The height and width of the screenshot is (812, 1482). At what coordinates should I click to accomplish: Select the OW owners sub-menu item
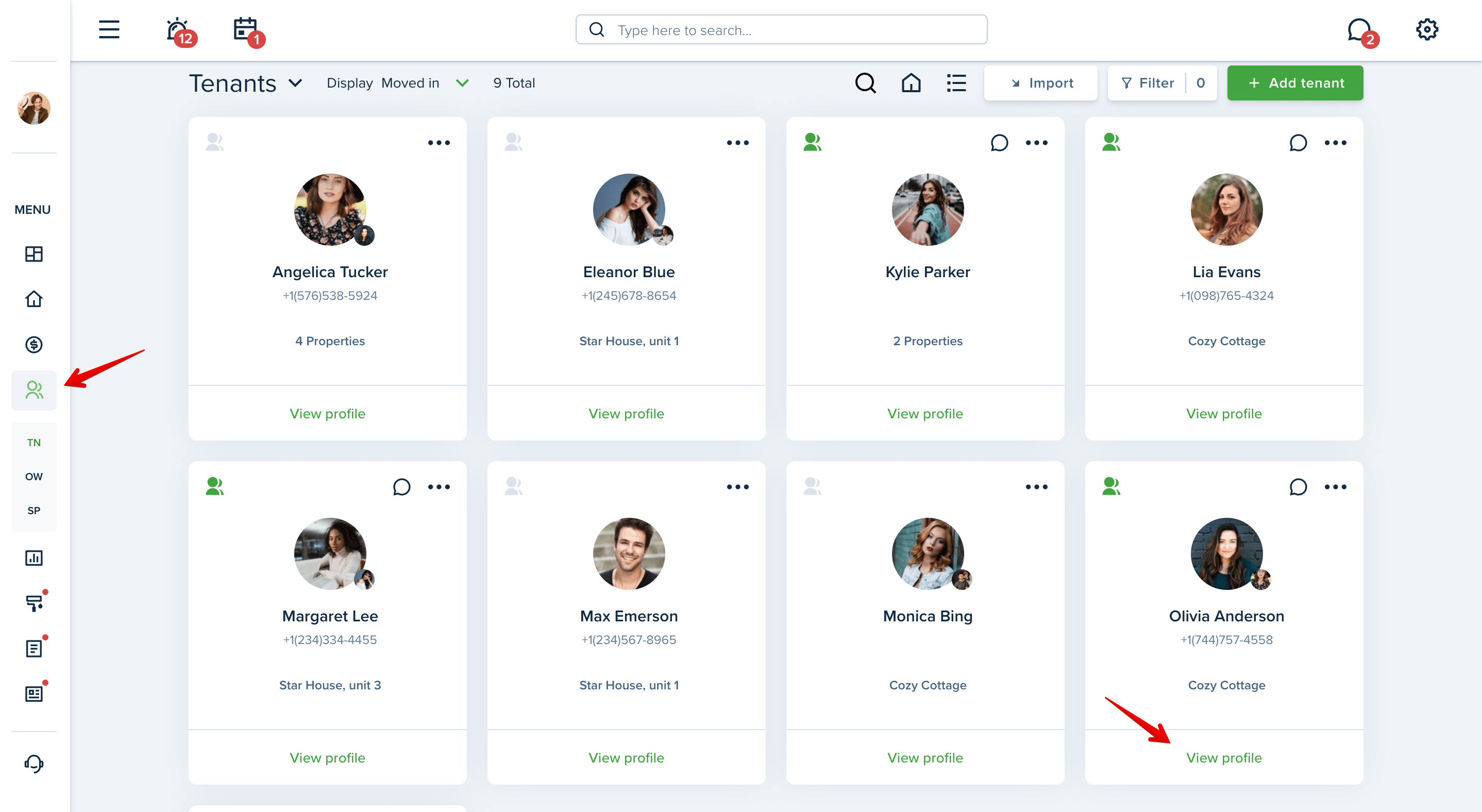tap(34, 477)
